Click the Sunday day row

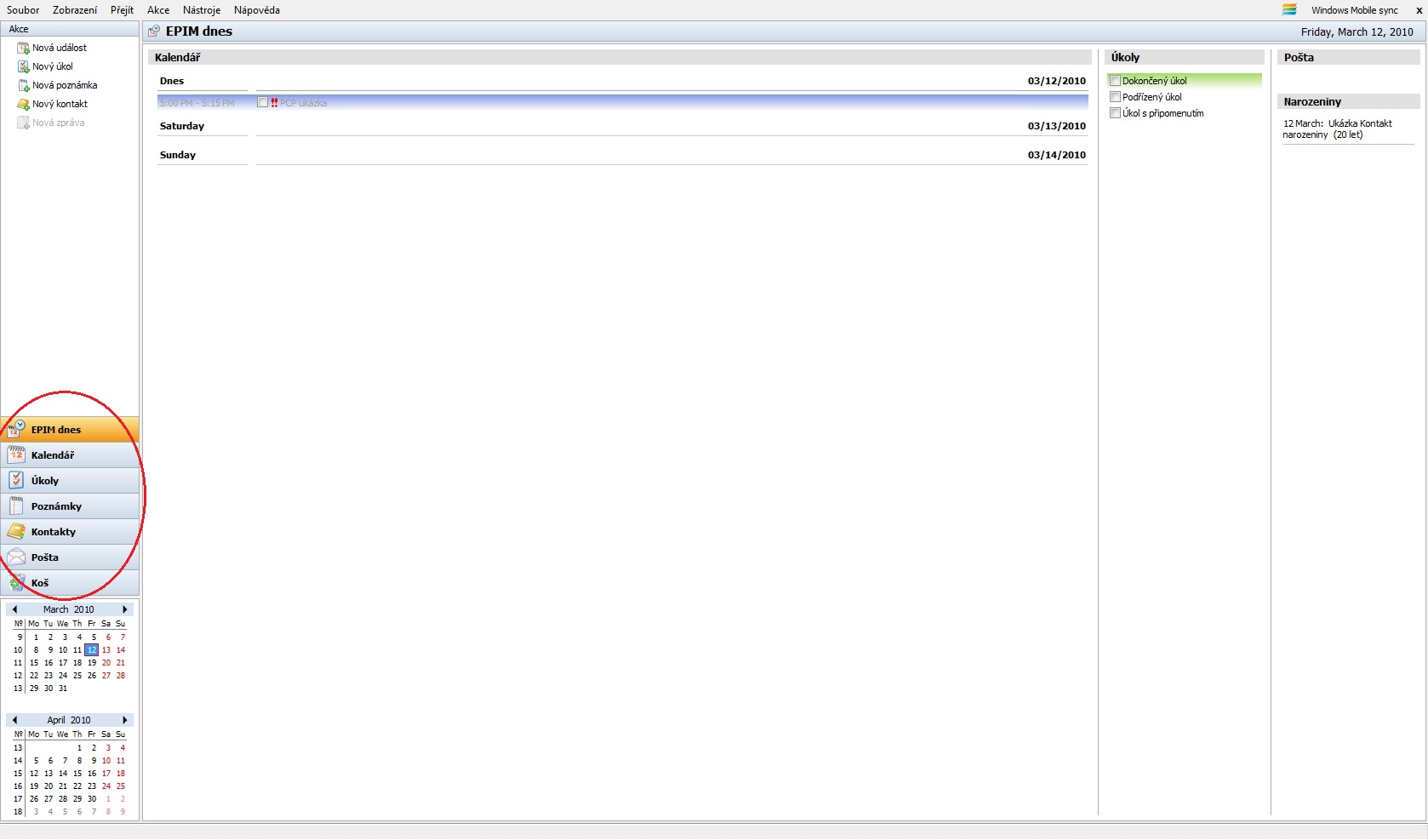pyautogui.click(x=623, y=155)
